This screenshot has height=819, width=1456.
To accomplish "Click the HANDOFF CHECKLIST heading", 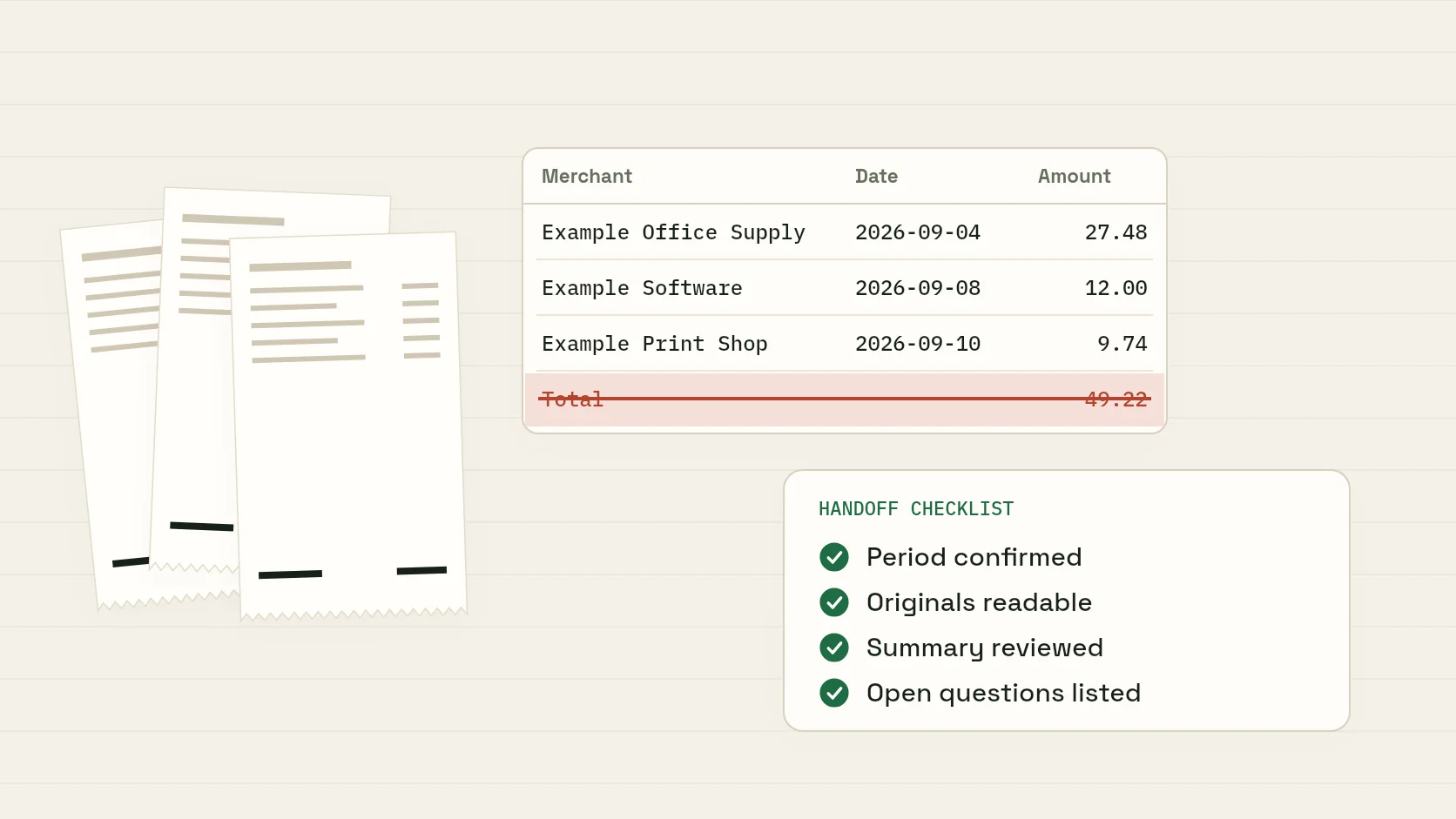I will (x=916, y=509).
